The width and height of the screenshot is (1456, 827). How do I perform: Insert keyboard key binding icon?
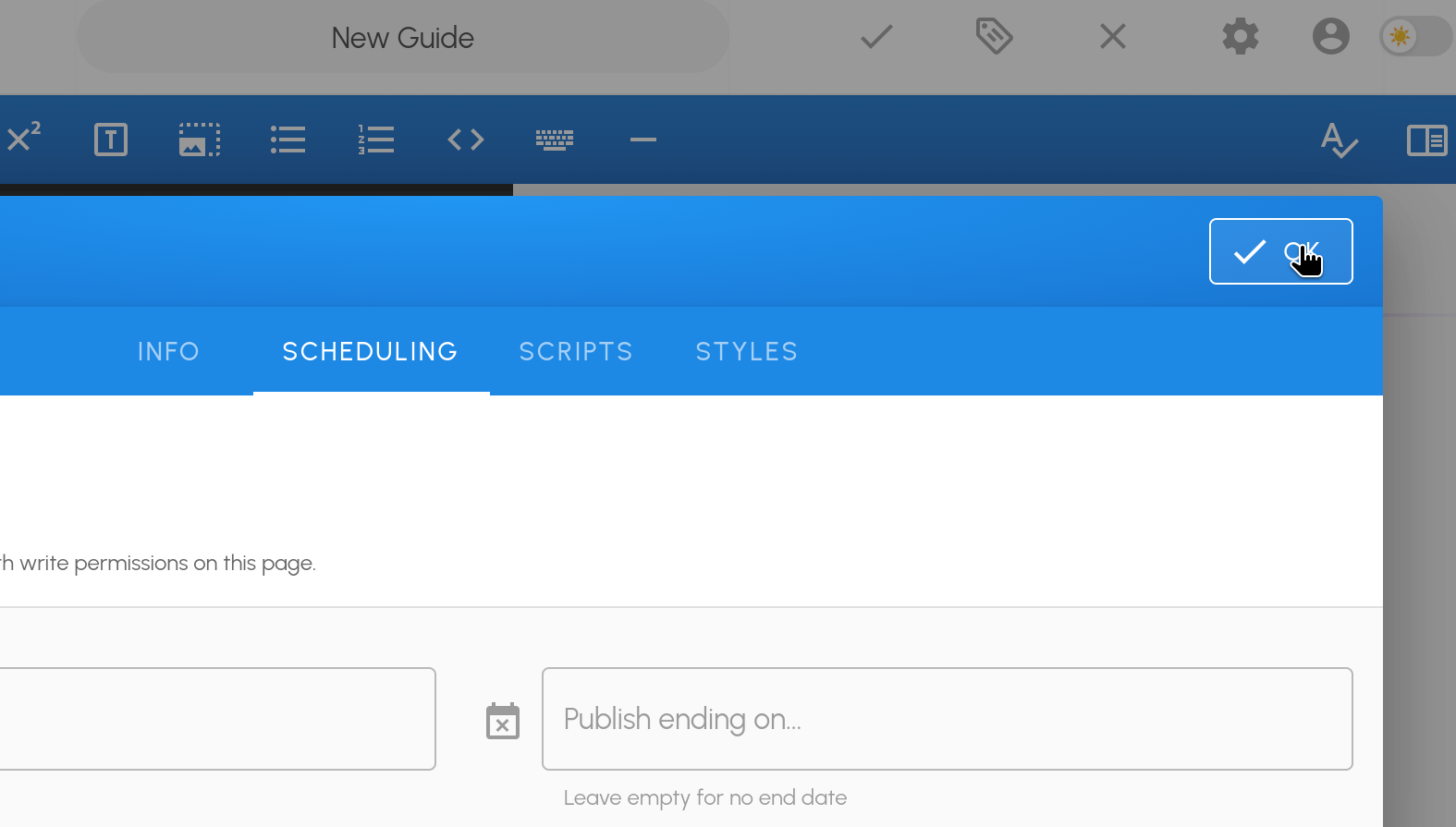point(555,140)
